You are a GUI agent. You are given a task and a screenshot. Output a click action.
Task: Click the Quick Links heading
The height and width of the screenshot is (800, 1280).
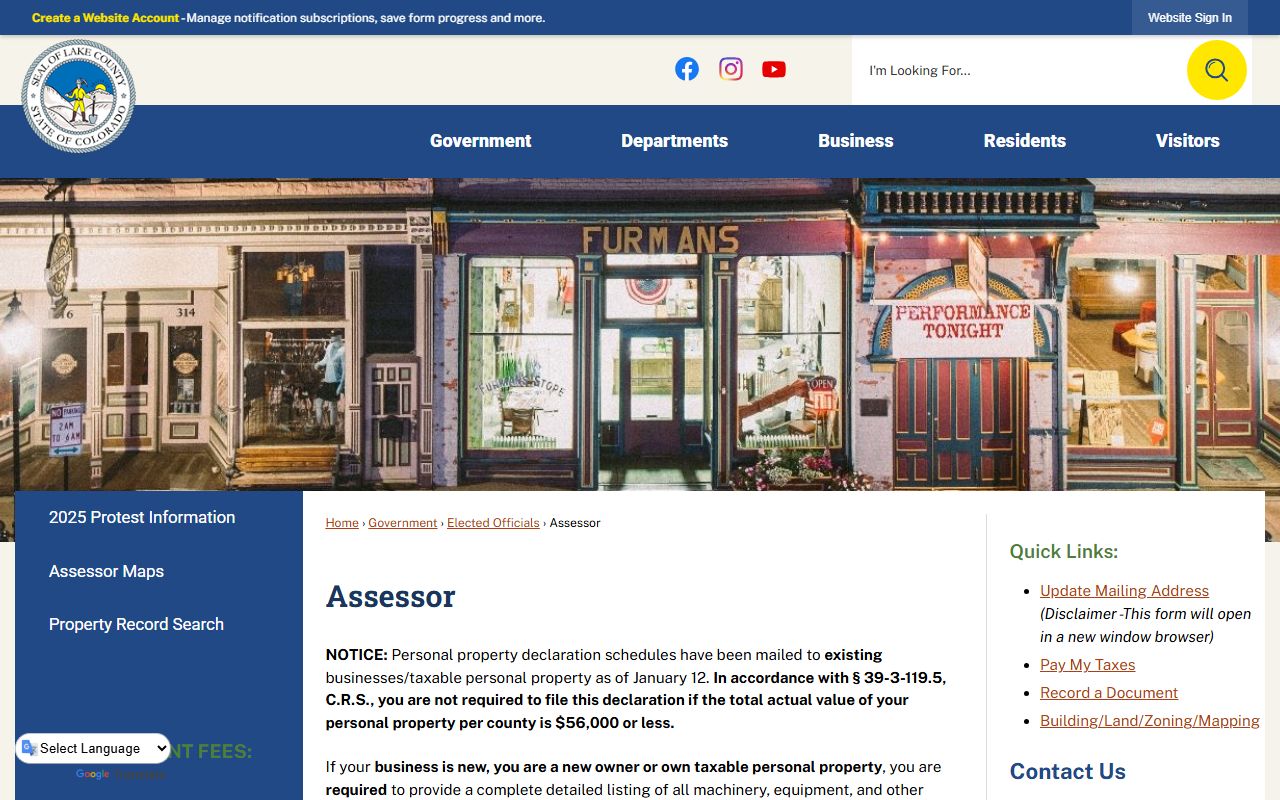[x=1064, y=552]
